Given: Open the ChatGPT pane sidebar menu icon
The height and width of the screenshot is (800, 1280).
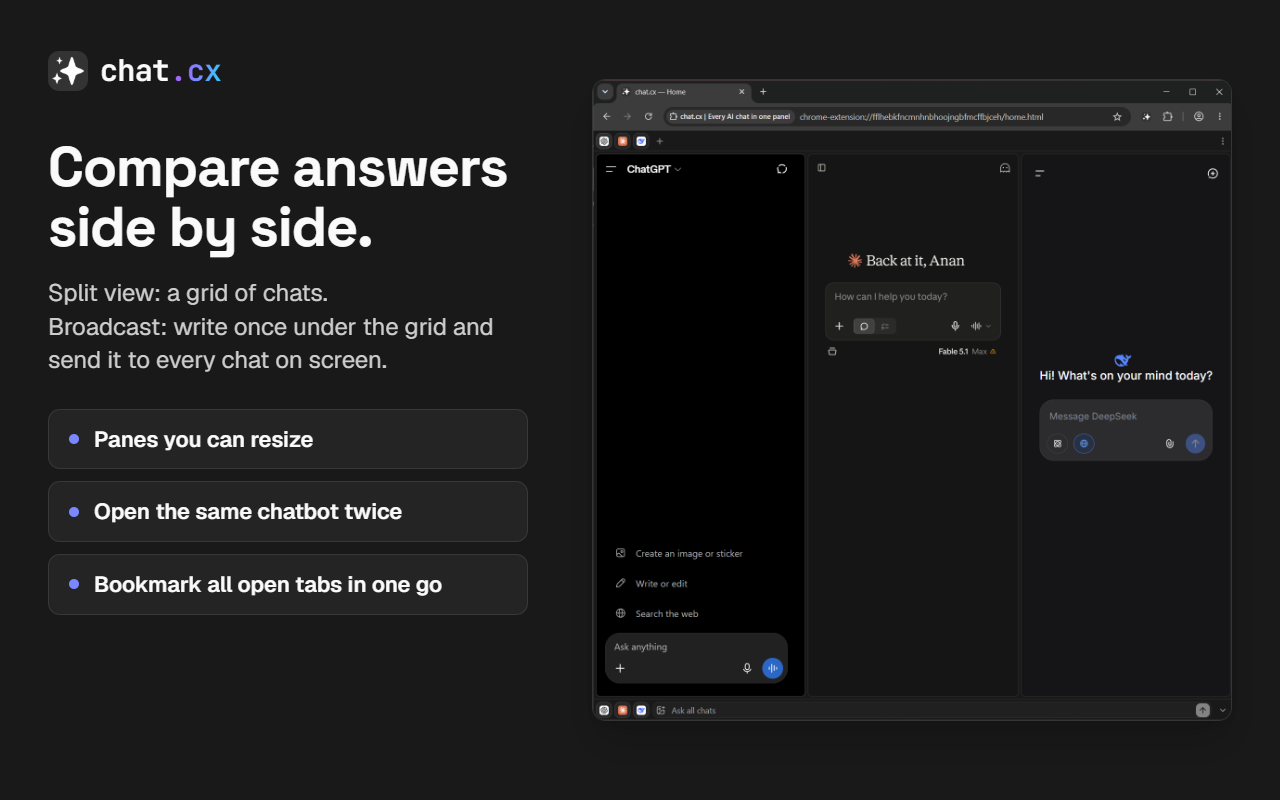Looking at the screenshot, I should [x=611, y=169].
